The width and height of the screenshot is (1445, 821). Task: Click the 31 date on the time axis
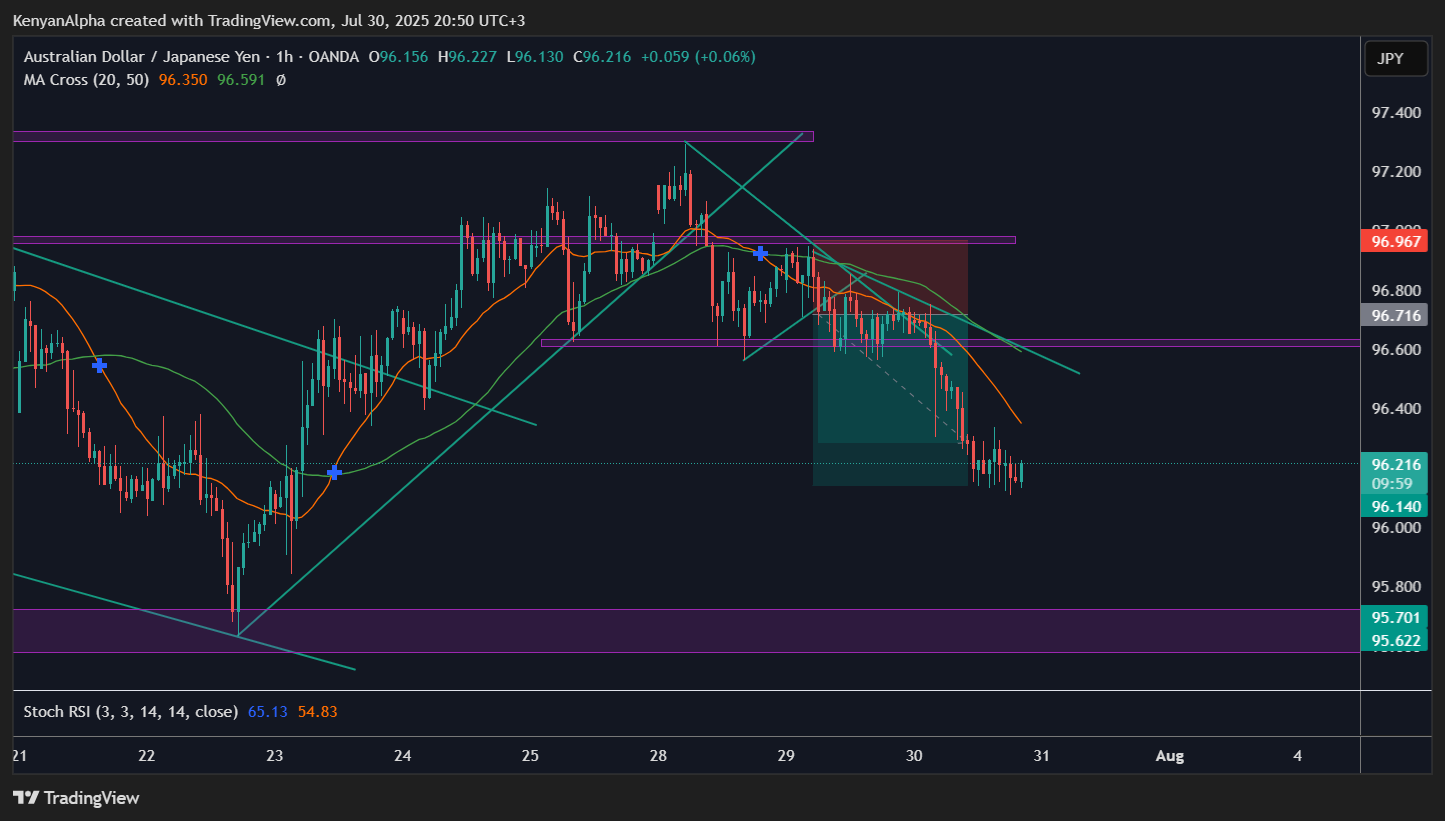(x=1041, y=756)
